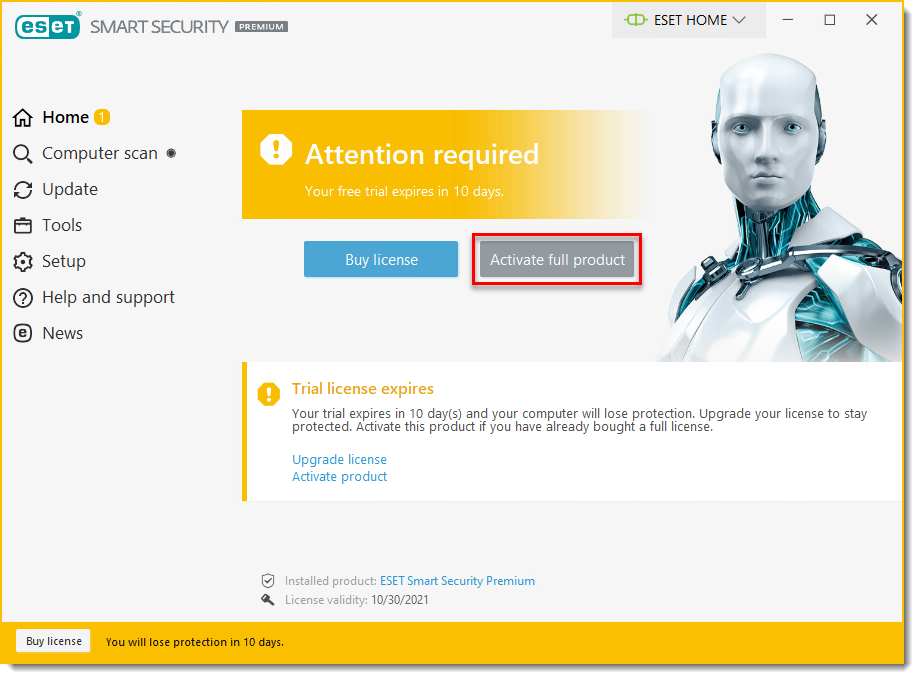Click the Home house icon in sidebar

coord(23,118)
